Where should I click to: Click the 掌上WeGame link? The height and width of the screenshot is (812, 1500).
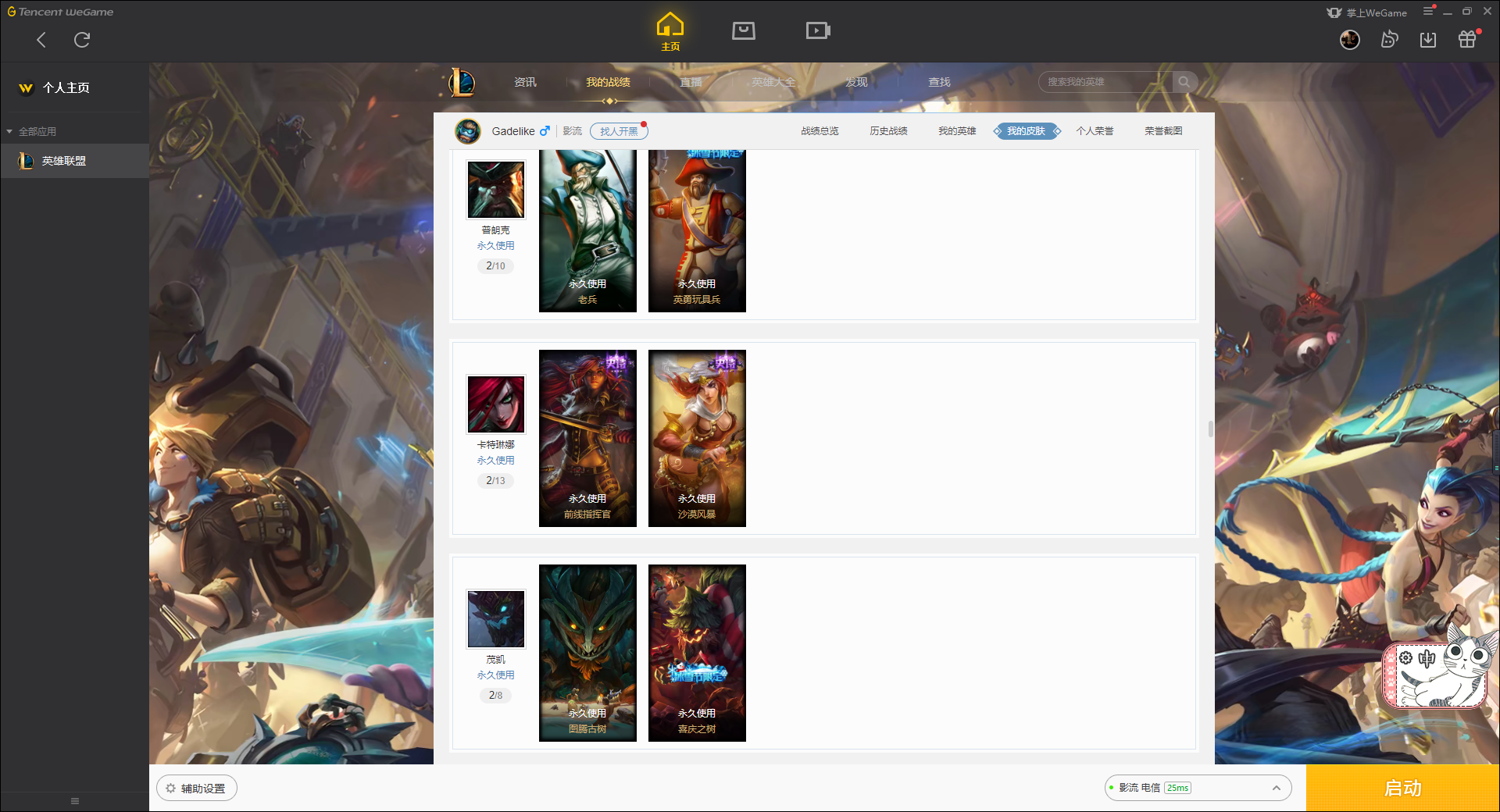point(1367,12)
